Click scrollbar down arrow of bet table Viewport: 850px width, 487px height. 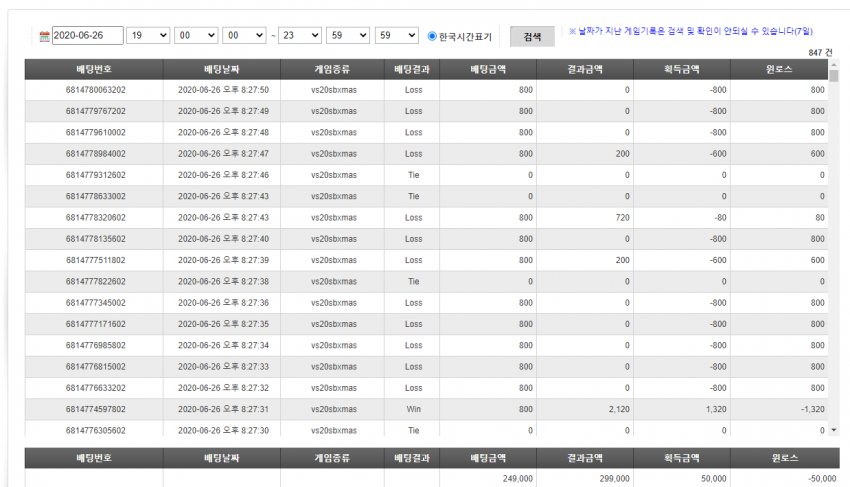[834, 430]
